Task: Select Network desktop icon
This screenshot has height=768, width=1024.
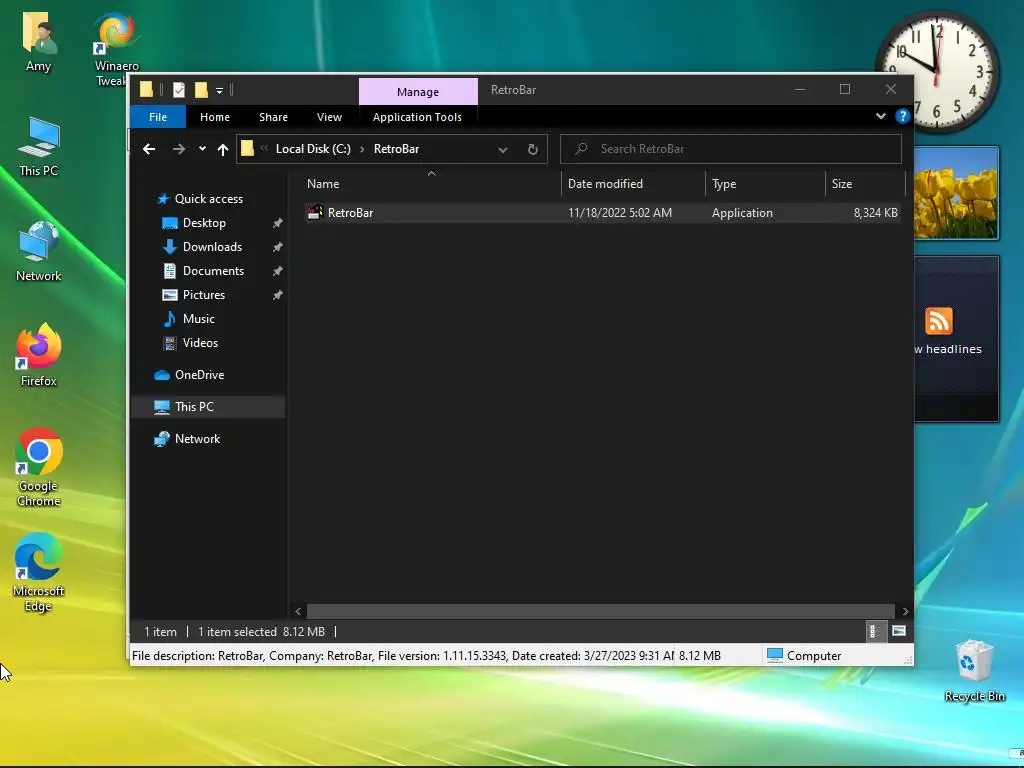Action: [x=39, y=252]
